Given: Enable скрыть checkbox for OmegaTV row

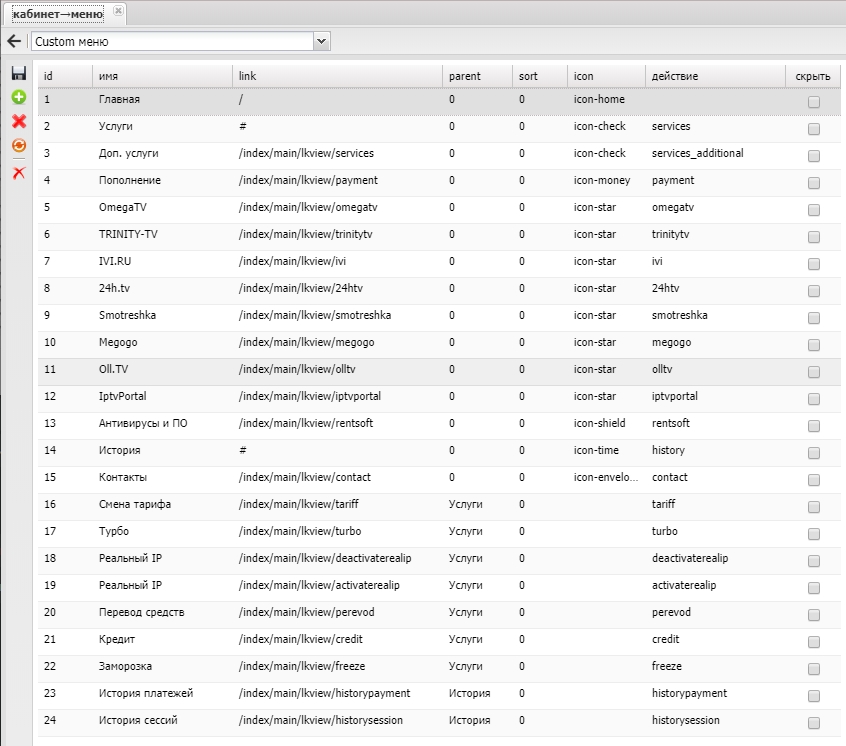Looking at the screenshot, I should pyautogui.click(x=814, y=209).
